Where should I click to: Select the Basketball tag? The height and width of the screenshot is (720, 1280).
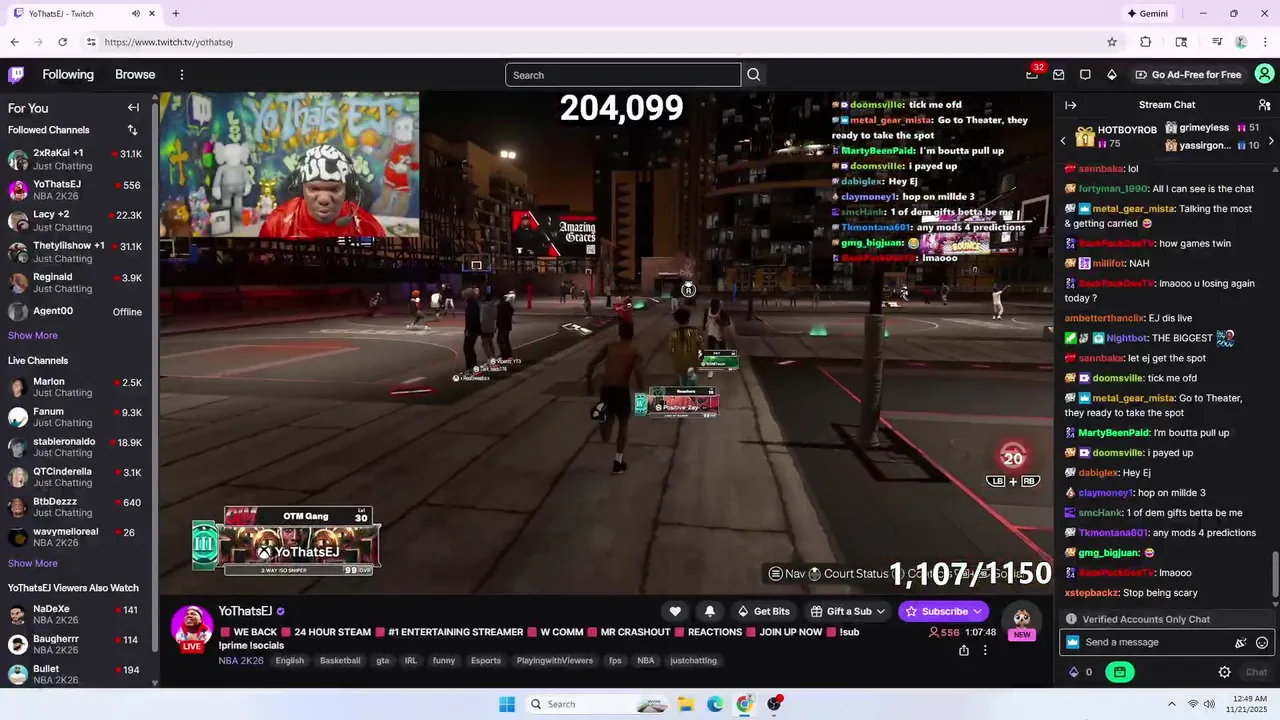[340, 661]
